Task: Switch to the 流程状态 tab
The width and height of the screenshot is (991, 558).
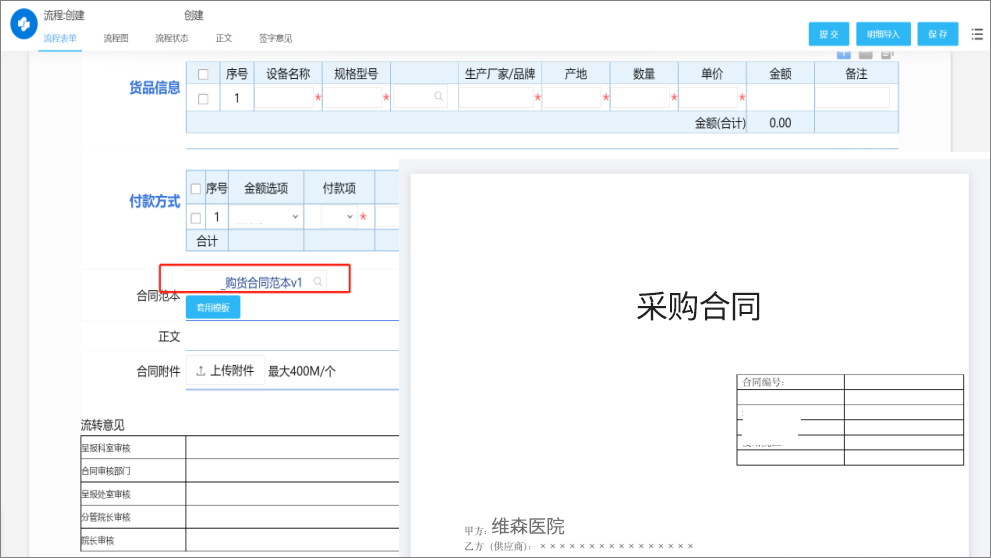Action: point(172,38)
